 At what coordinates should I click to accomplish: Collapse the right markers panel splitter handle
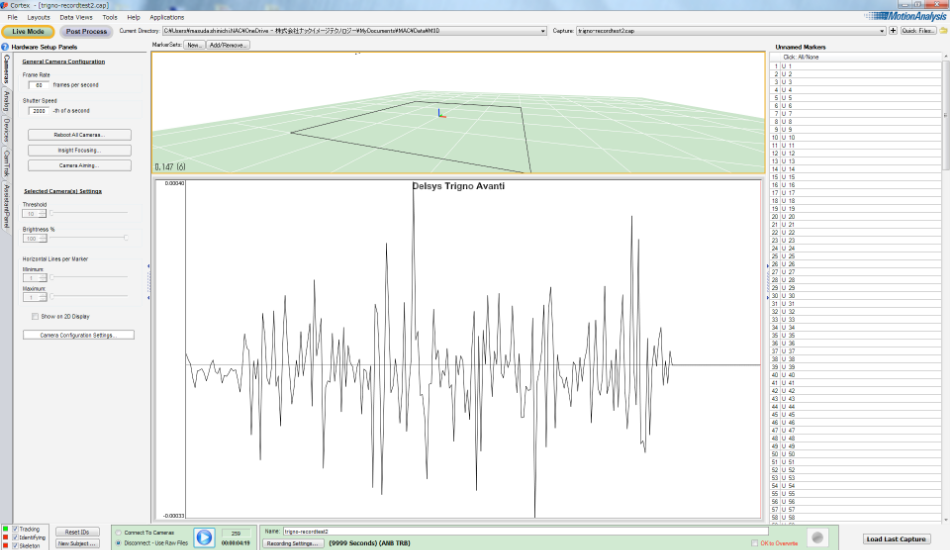(x=768, y=282)
